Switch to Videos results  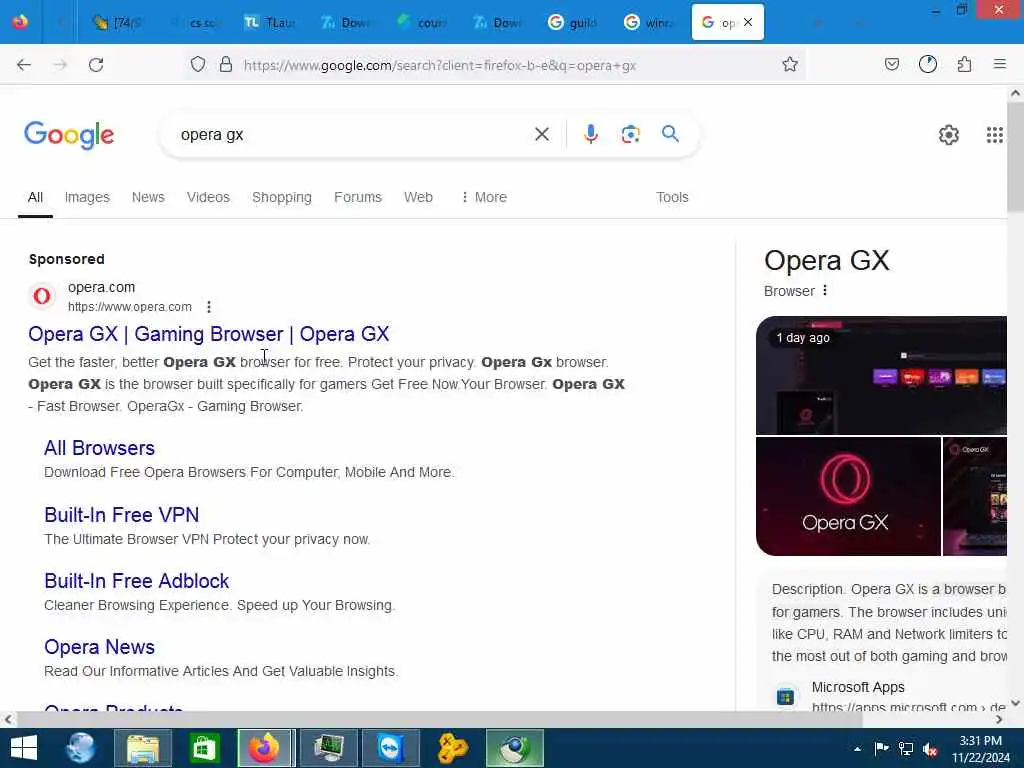pos(208,197)
